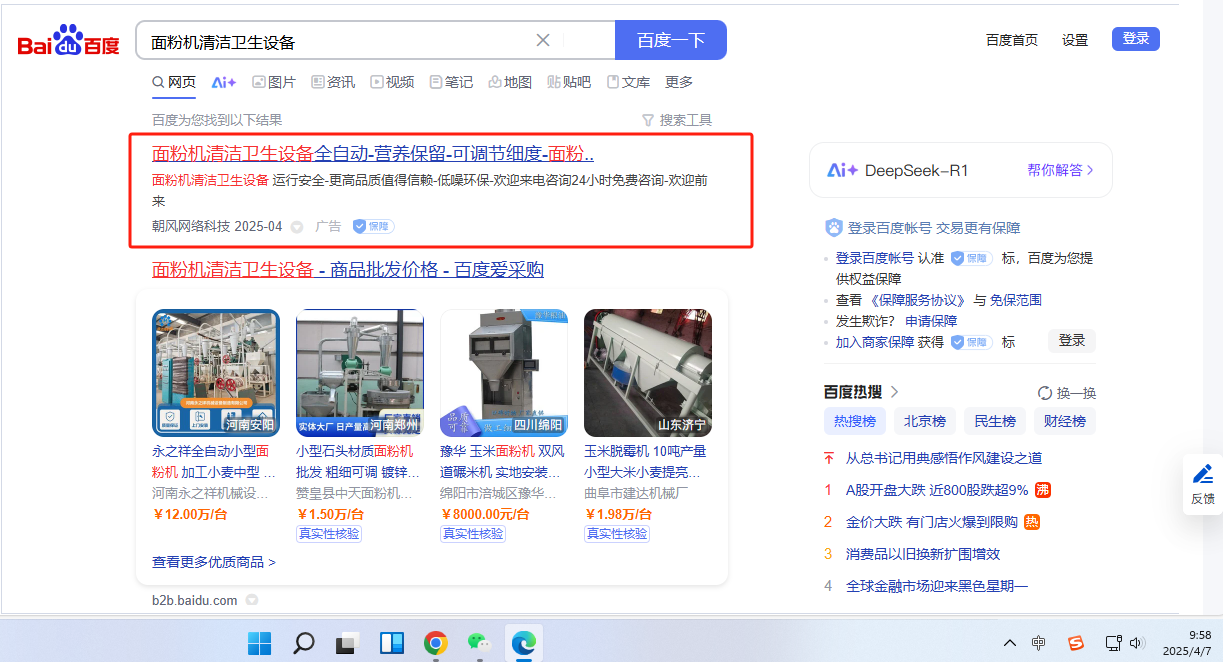1223x662 pixels.
Task: Open the 四川绵阳 machine thumbnail
Action: (504, 373)
